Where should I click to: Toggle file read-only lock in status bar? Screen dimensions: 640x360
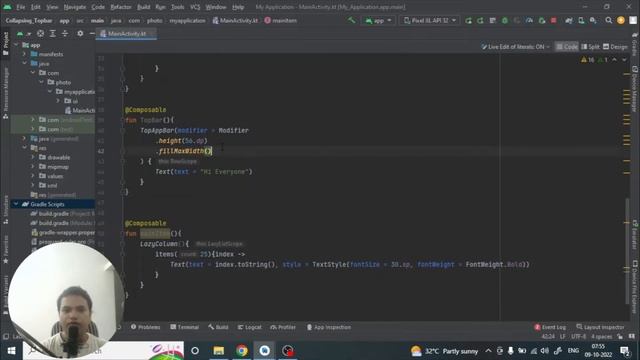(x=620, y=337)
